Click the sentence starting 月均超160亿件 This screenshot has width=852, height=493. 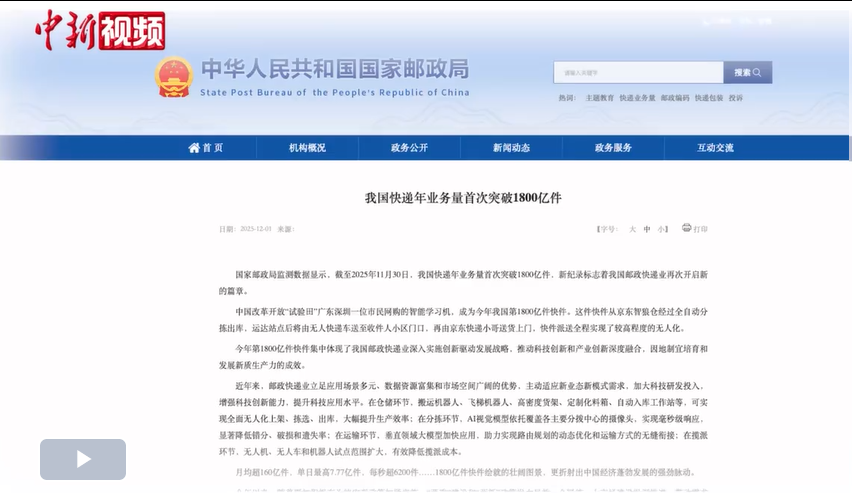[x=465, y=472]
